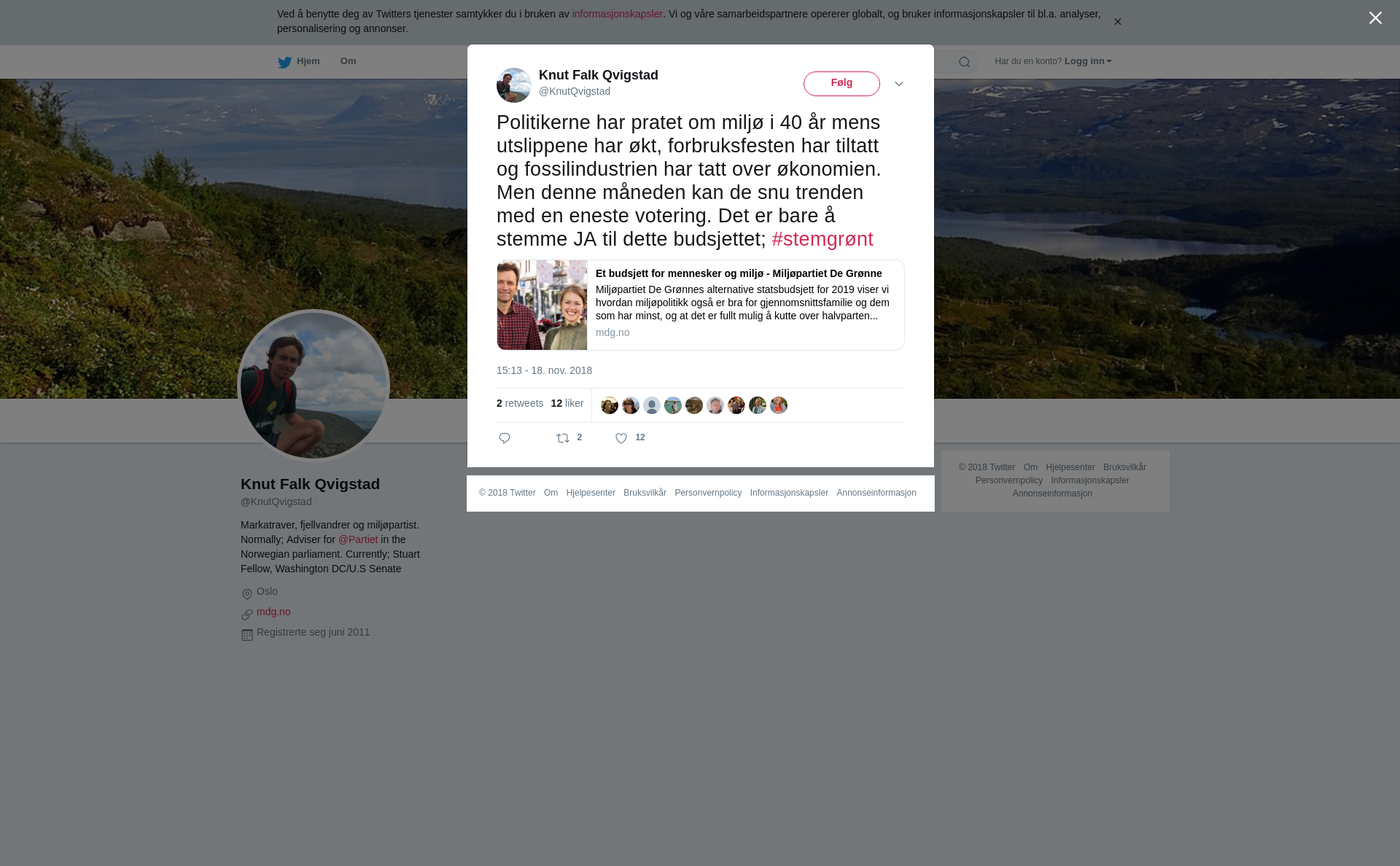Like the tweet with heart icon
Viewport: 1400px width, 866px height.
tap(621, 438)
